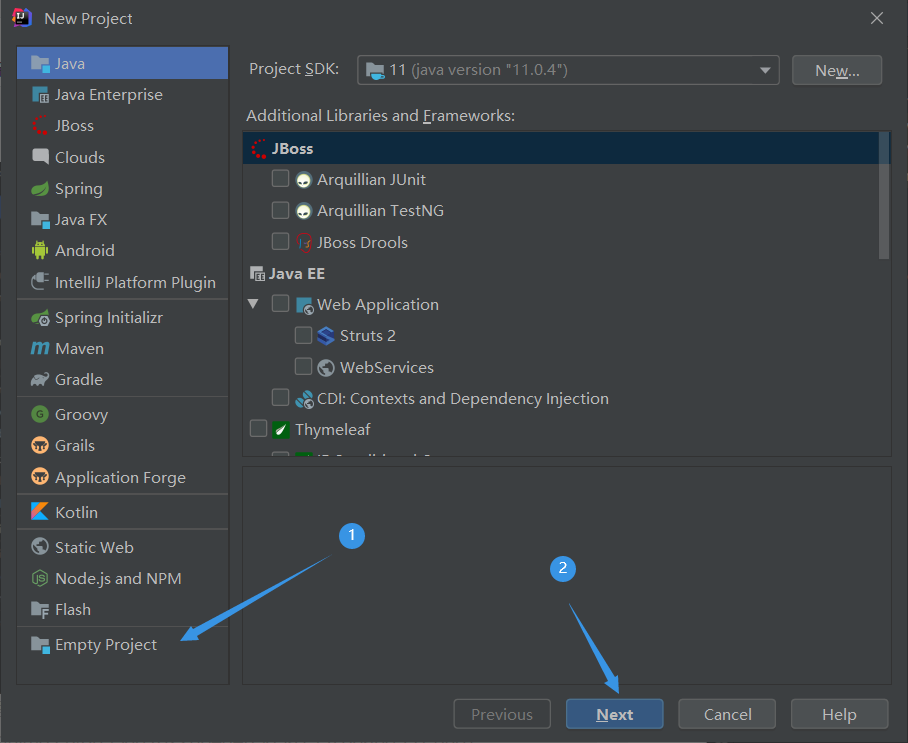Select Spring Initializr project type
The image size is (908, 743).
point(123,317)
